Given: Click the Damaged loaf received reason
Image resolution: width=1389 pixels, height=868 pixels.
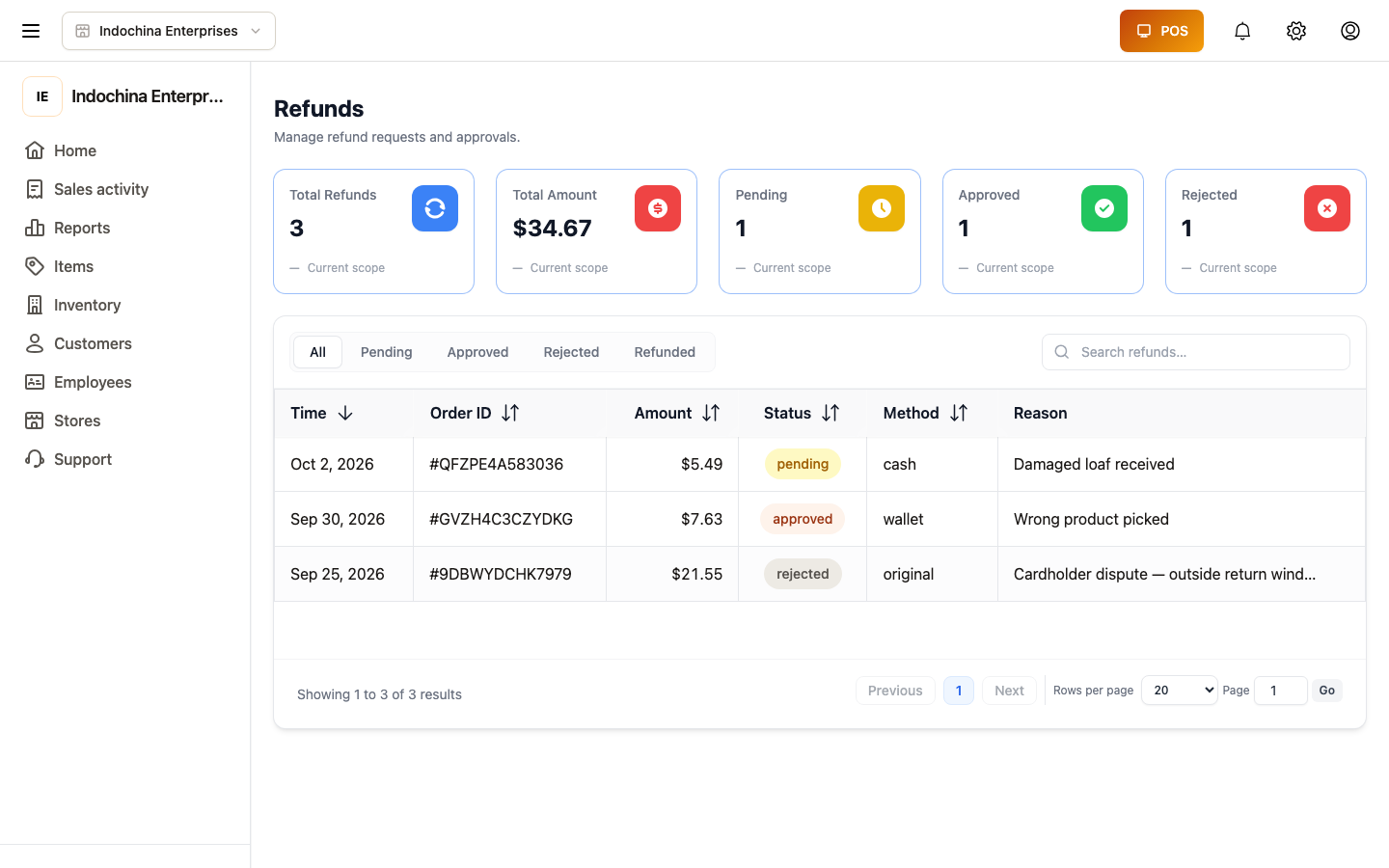Looking at the screenshot, I should tap(1094, 464).
